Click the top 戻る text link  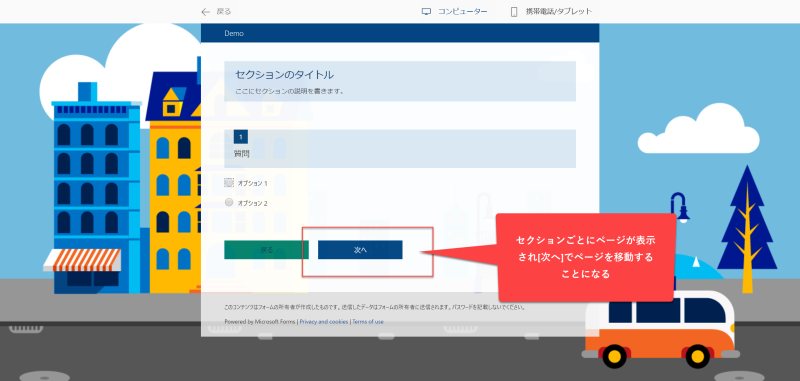tap(223, 12)
